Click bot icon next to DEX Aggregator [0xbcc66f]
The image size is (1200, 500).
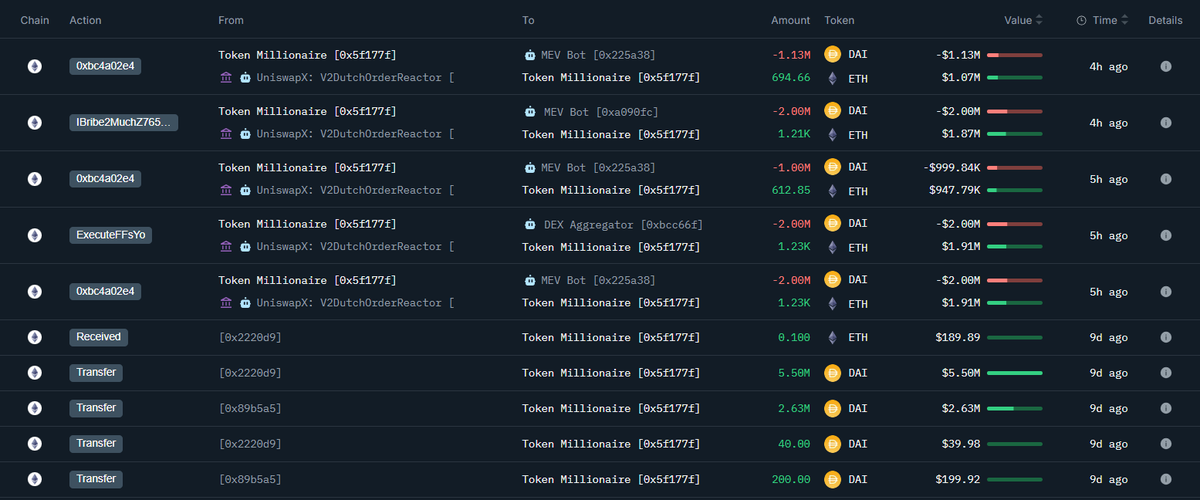tap(529, 224)
